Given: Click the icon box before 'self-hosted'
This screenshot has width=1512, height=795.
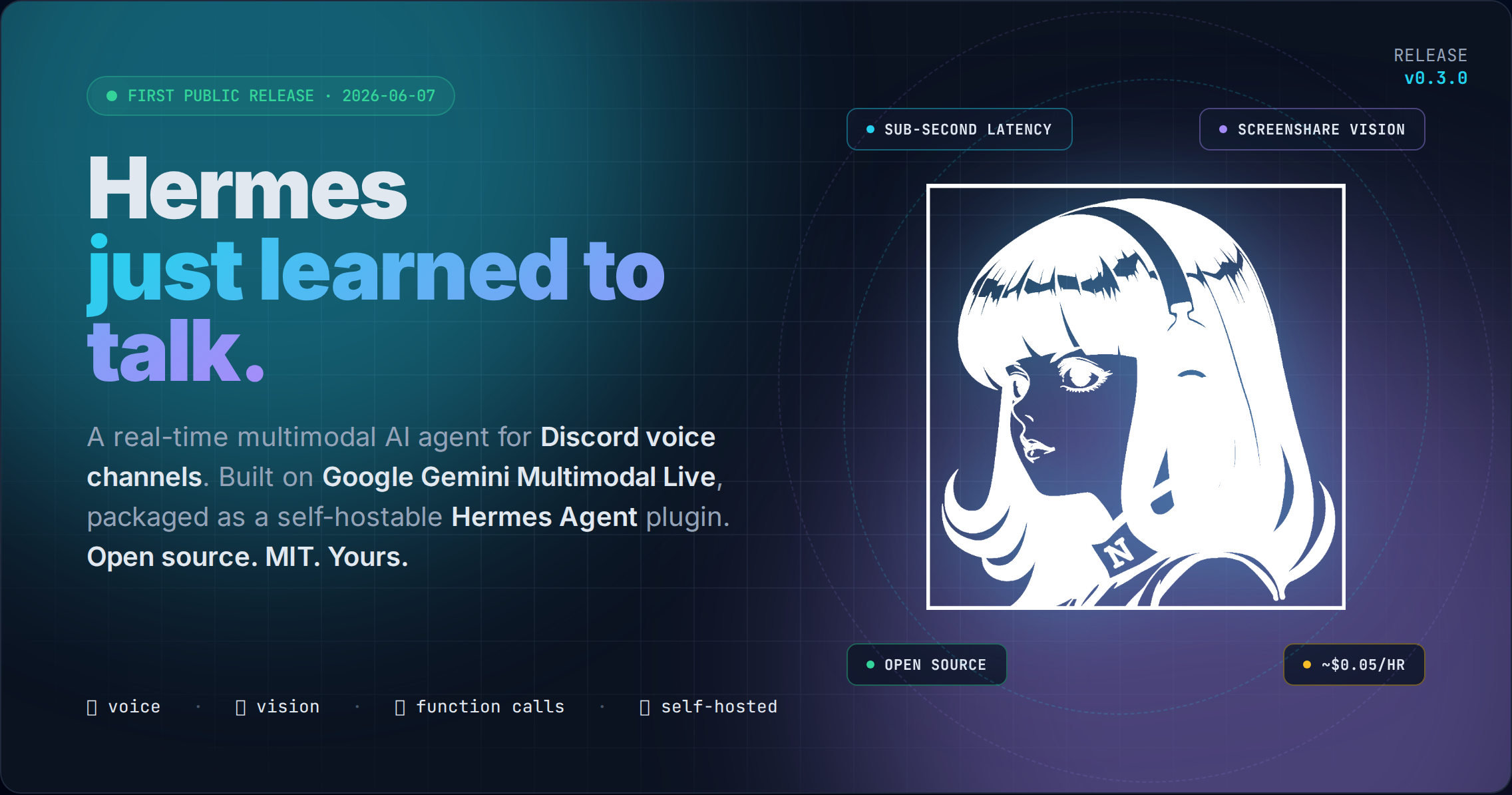Looking at the screenshot, I should pyautogui.click(x=645, y=707).
